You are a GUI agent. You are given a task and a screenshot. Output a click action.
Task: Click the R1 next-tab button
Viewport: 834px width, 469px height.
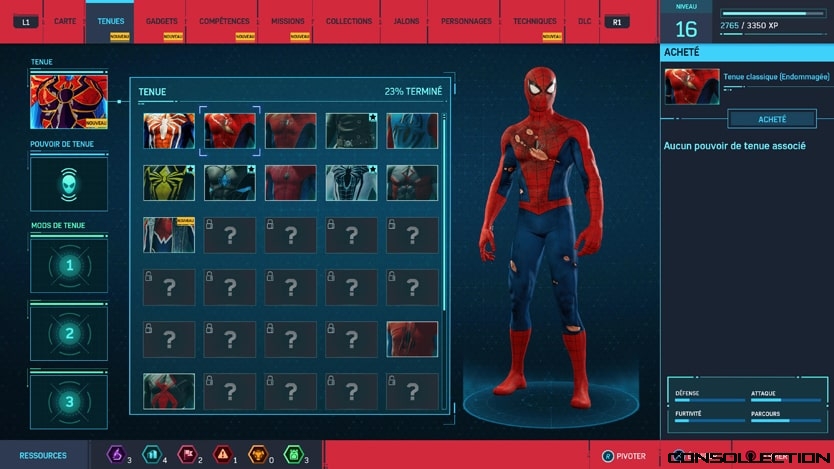pyautogui.click(x=616, y=22)
